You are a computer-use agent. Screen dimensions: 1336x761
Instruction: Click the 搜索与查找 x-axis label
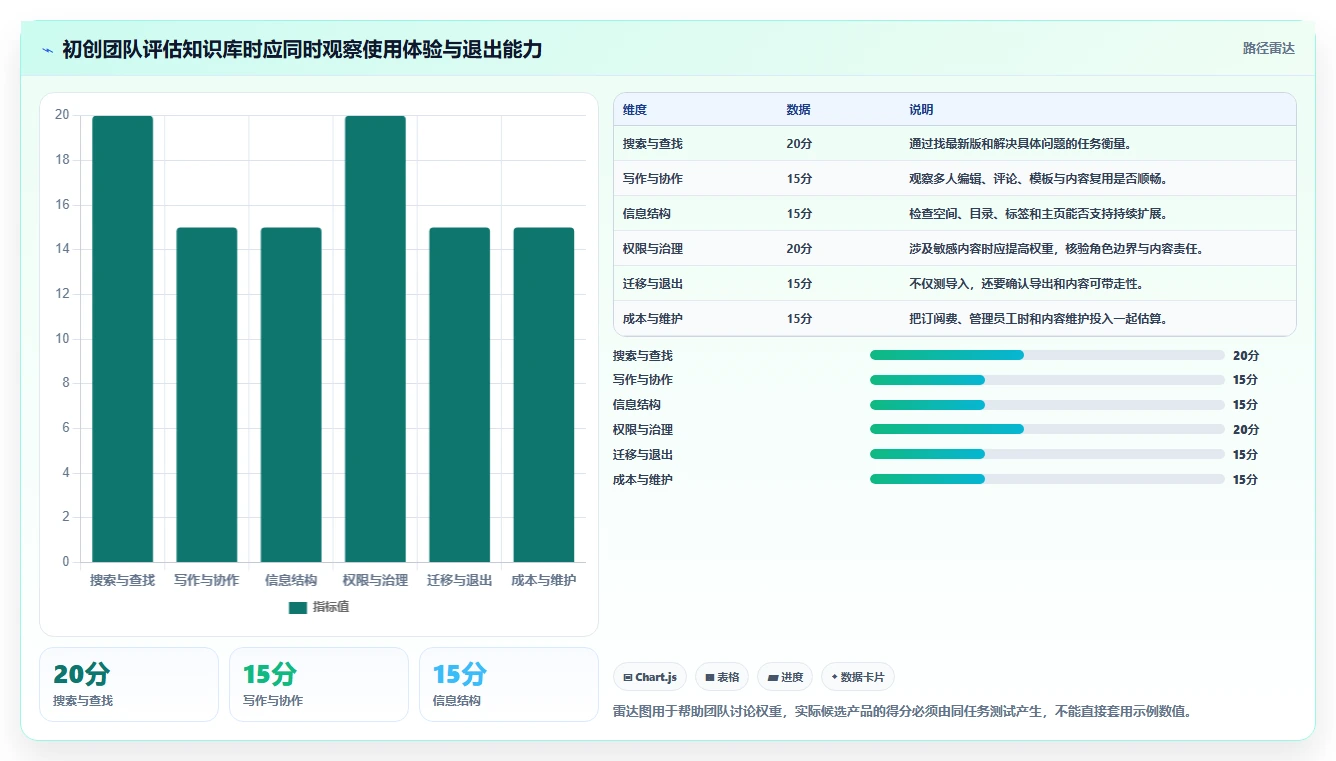(123, 580)
